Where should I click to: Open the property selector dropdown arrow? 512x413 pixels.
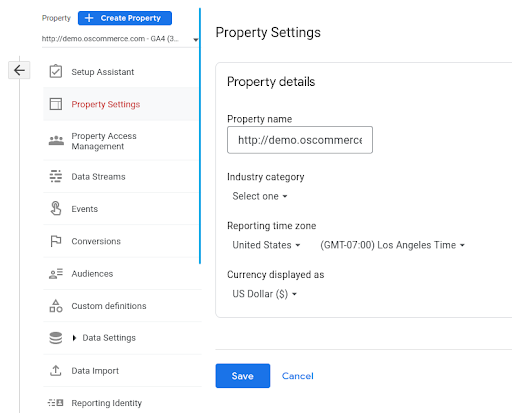[x=196, y=40]
